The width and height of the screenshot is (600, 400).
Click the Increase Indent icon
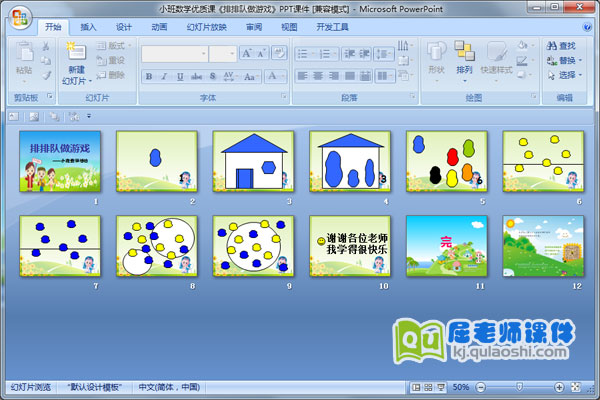pyautogui.click(x=364, y=54)
